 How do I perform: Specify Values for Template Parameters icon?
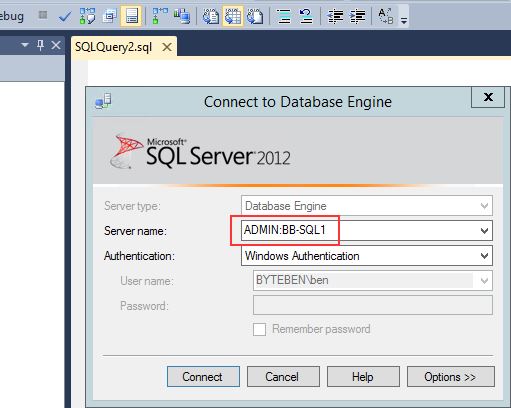386,16
